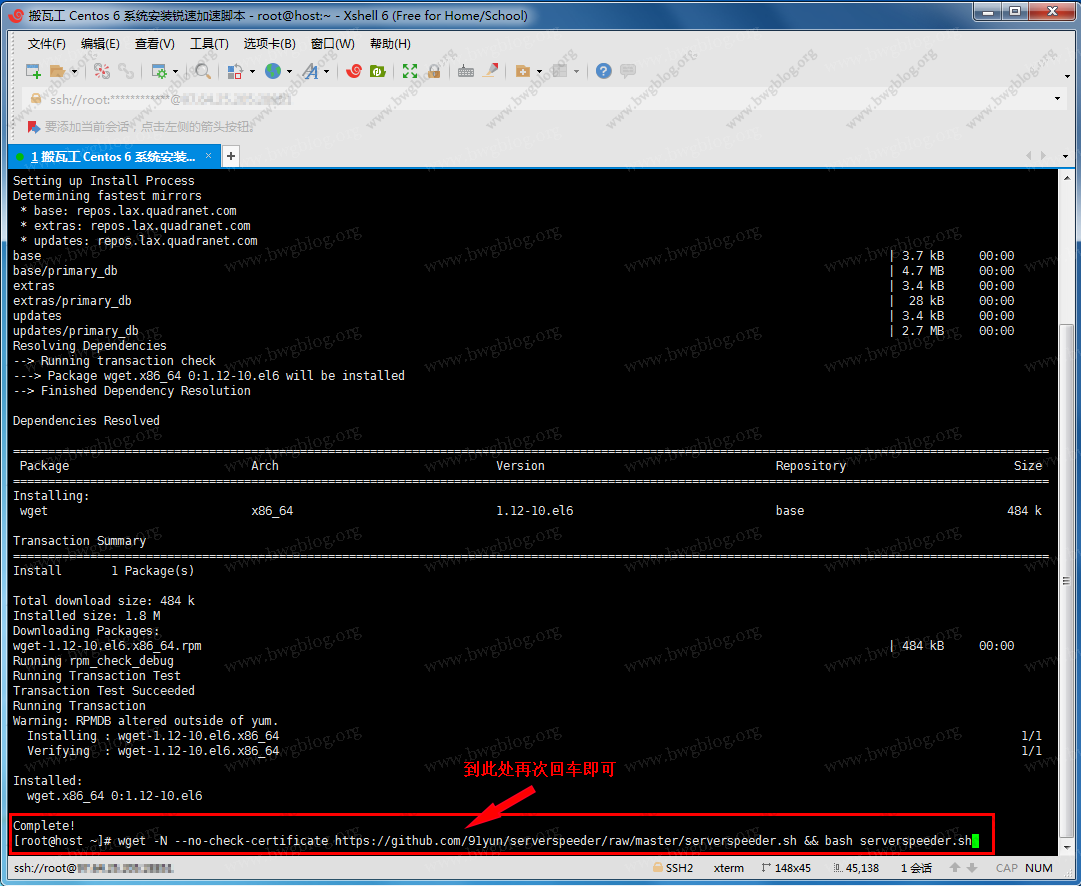Click the tab scroll right arrow
This screenshot has height=886, width=1081.
point(1043,156)
